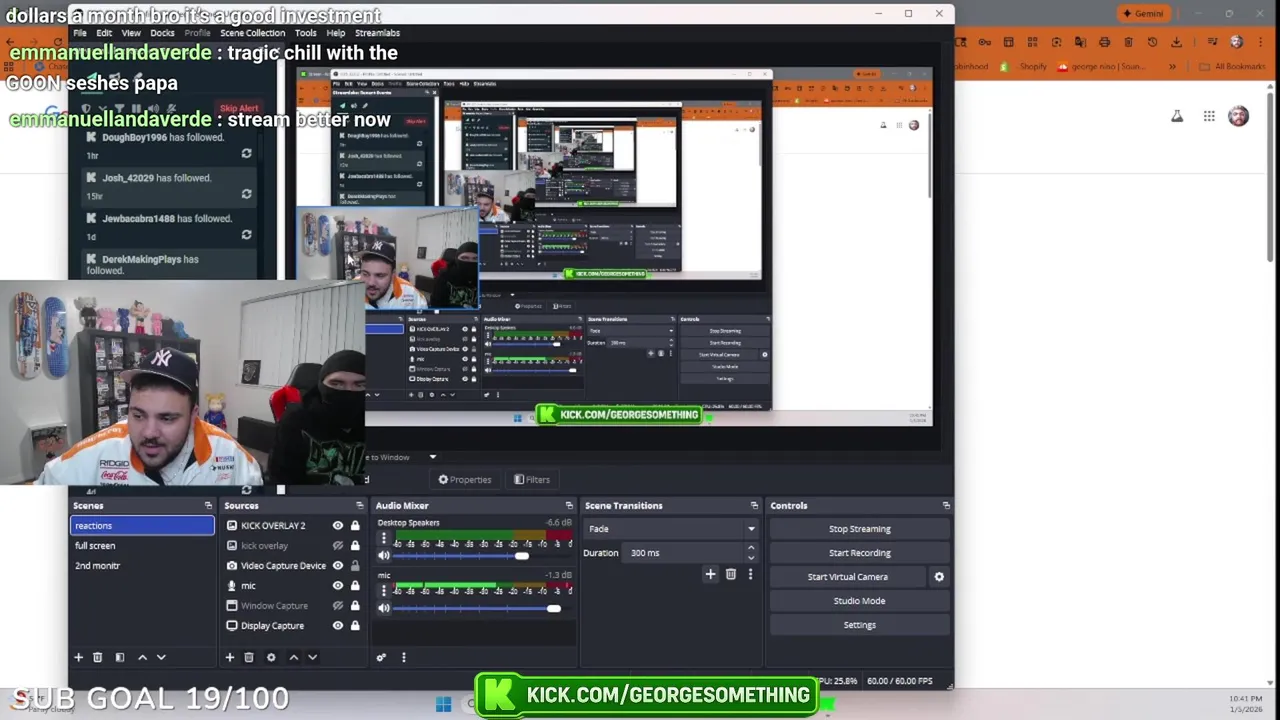Screen dimensions: 1280x720
Task: Move source down in Sources panel
Action: pyautogui.click(x=312, y=657)
